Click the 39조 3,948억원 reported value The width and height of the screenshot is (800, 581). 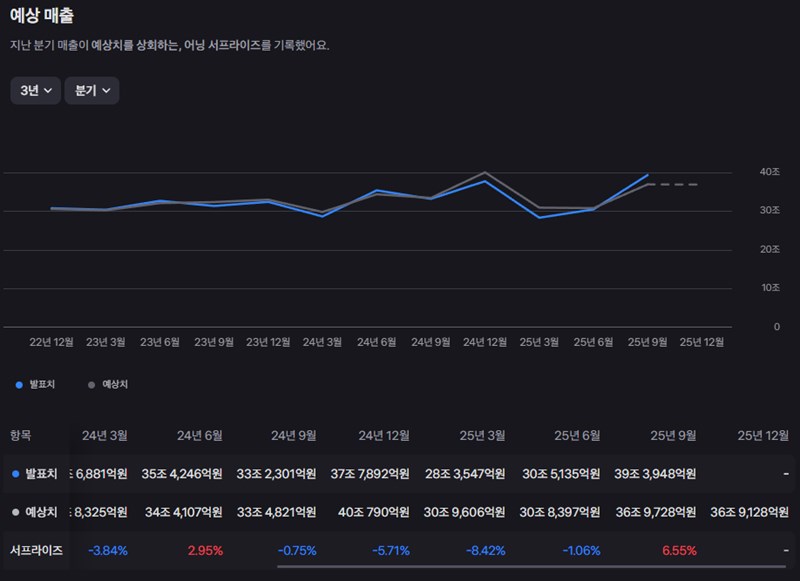659,474
